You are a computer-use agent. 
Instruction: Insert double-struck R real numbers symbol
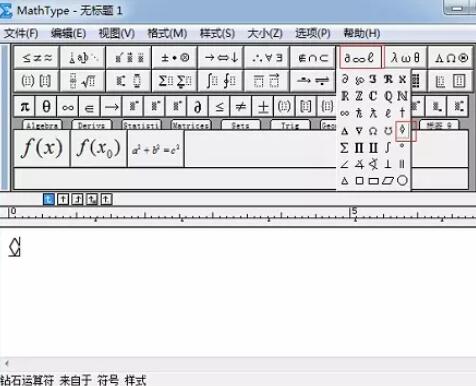pyautogui.click(x=345, y=96)
